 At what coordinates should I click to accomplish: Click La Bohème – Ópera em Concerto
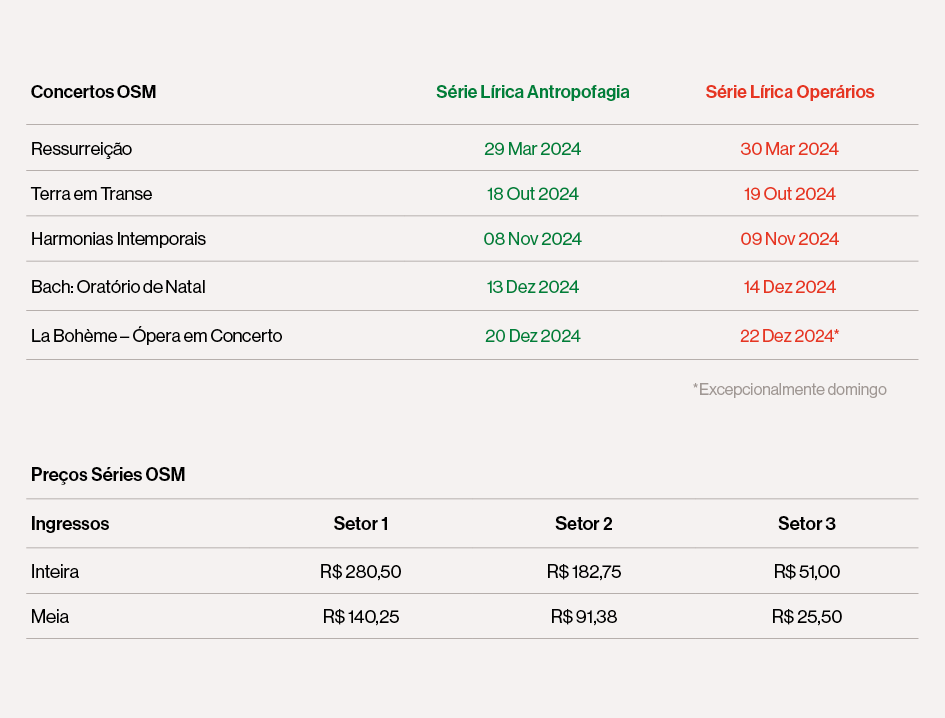(157, 335)
